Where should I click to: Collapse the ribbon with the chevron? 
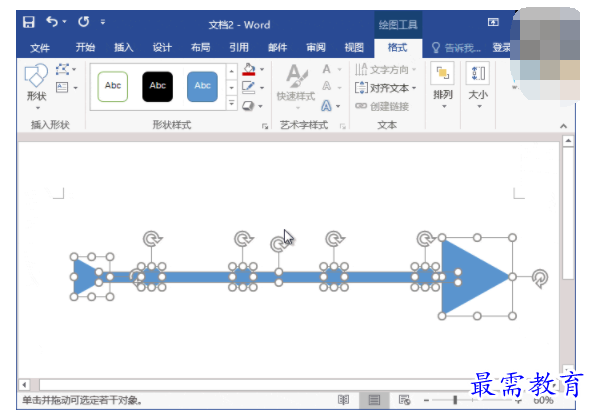click(x=564, y=126)
